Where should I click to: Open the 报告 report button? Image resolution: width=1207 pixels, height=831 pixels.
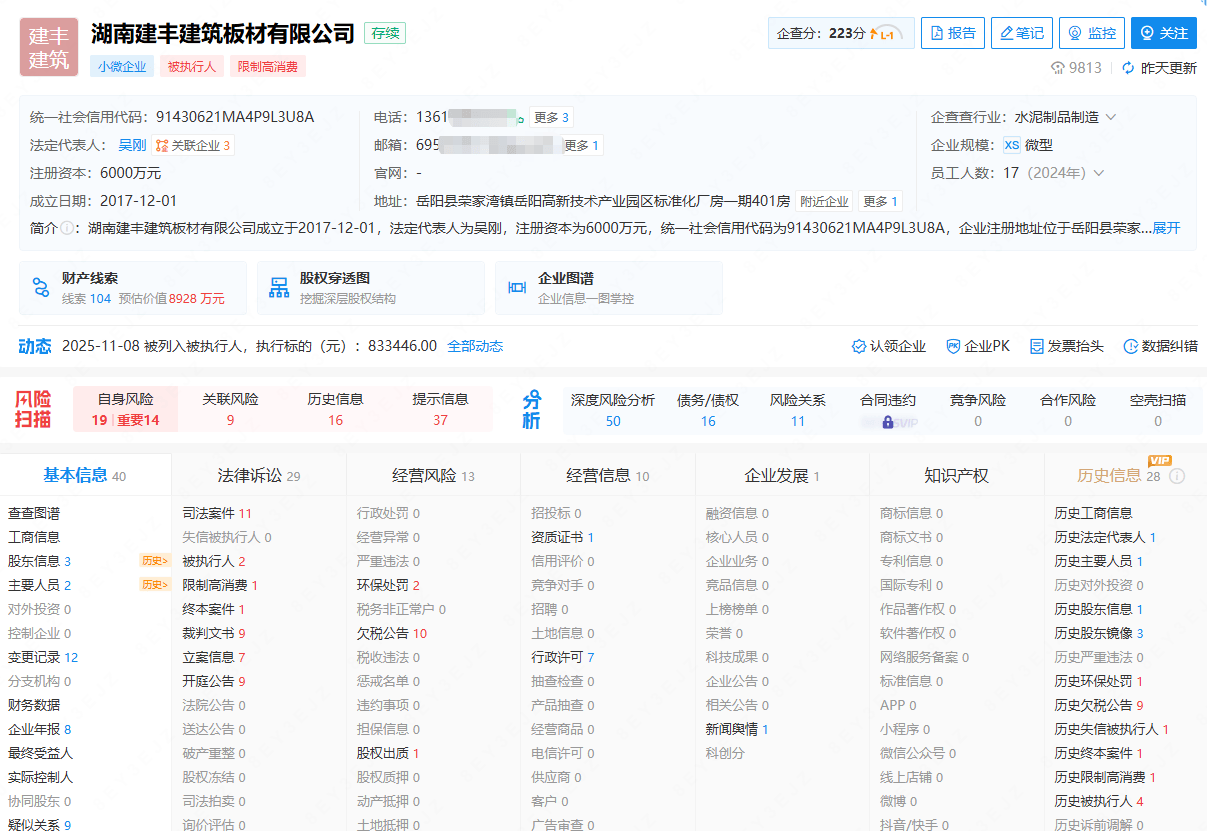[x=952, y=33]
